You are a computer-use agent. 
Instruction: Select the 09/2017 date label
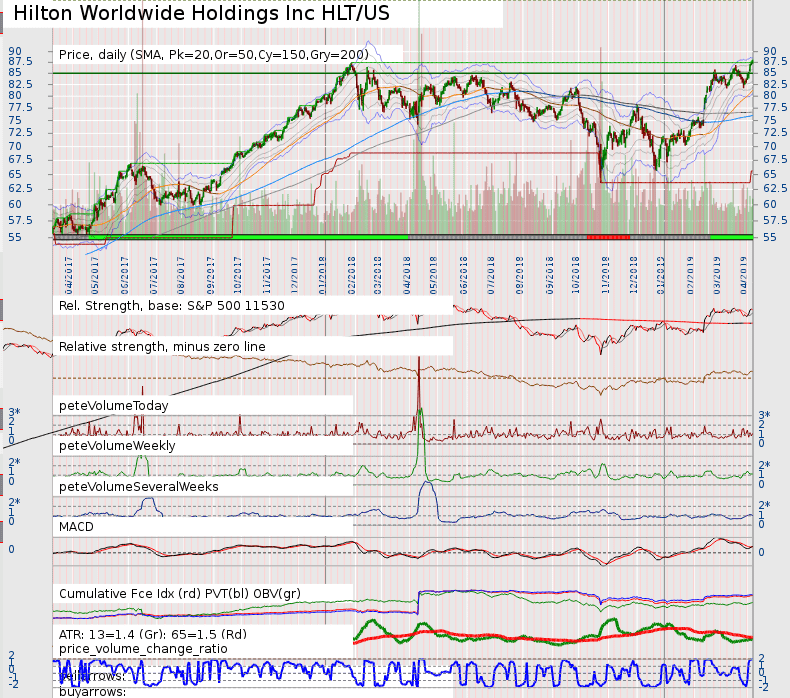[211, 276]
